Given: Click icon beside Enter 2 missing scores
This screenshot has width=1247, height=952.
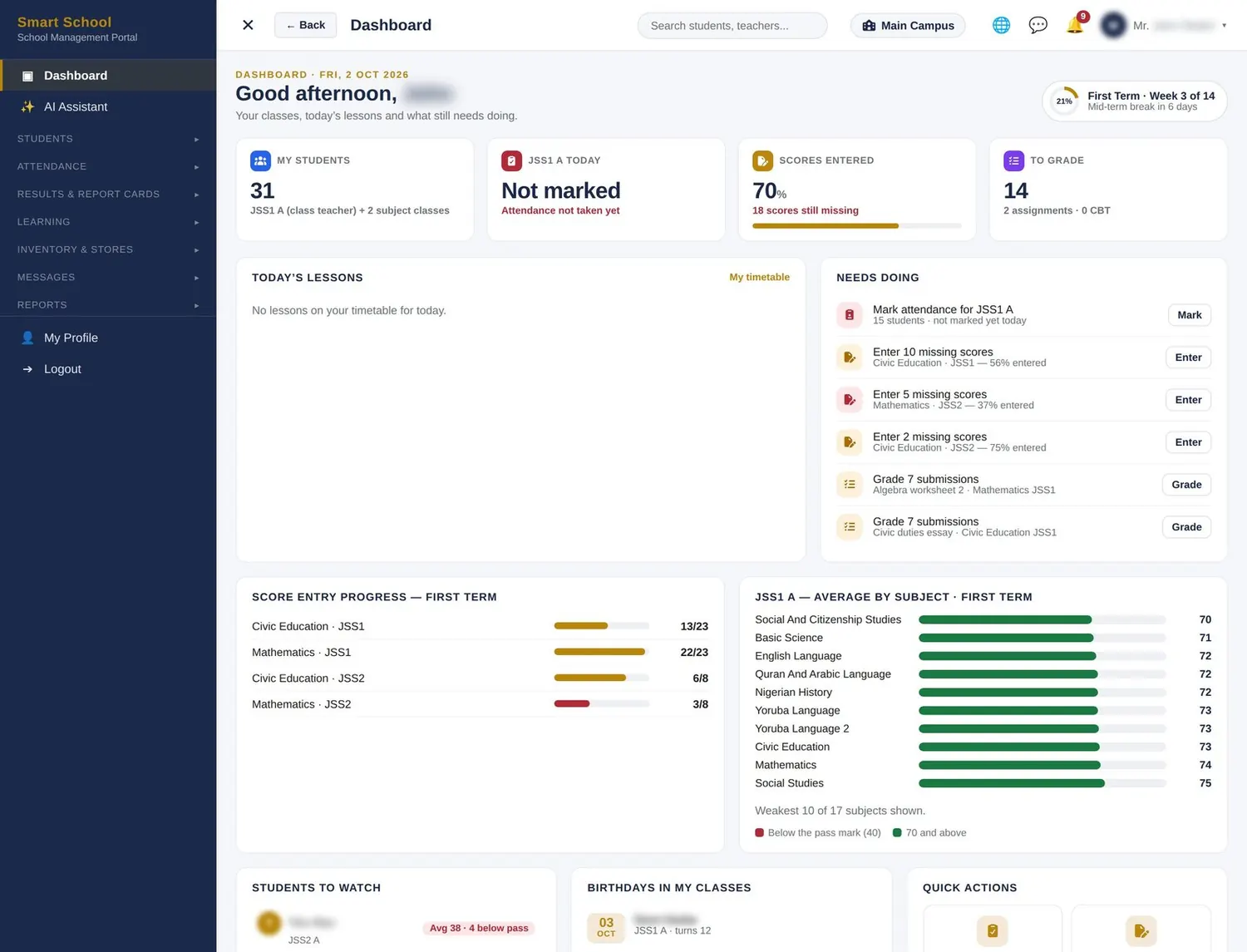Looking at the screenshot, I should (850, 442).
